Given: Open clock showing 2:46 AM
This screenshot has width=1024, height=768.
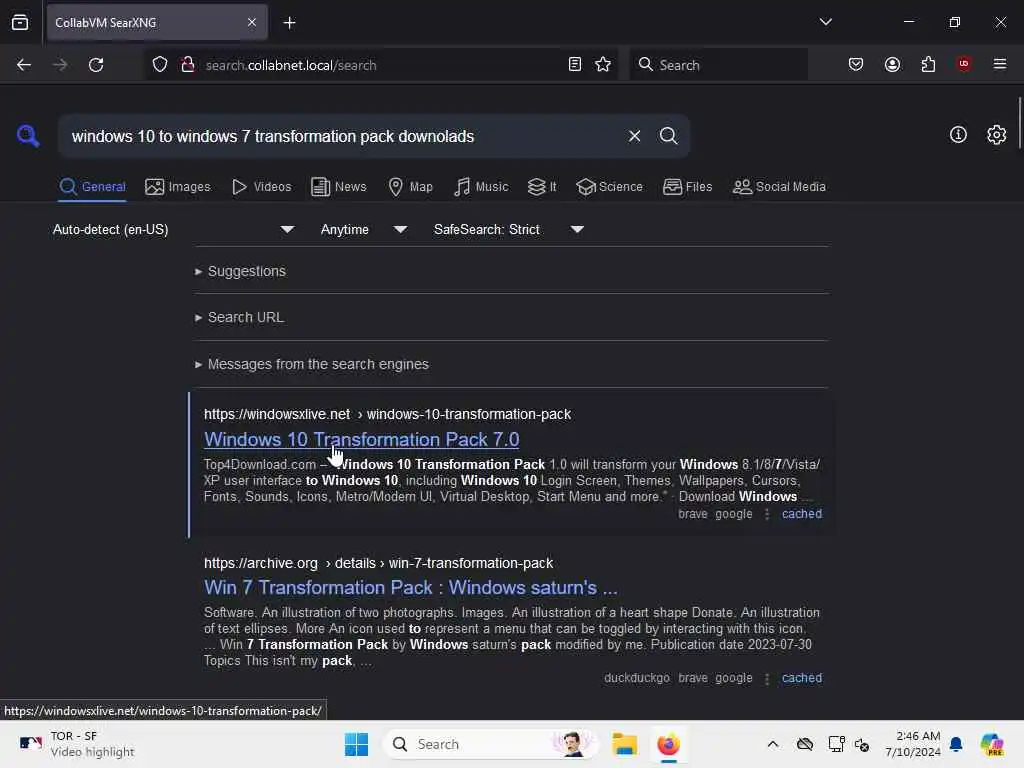Looking at the screenshot, I should (912, 744).
